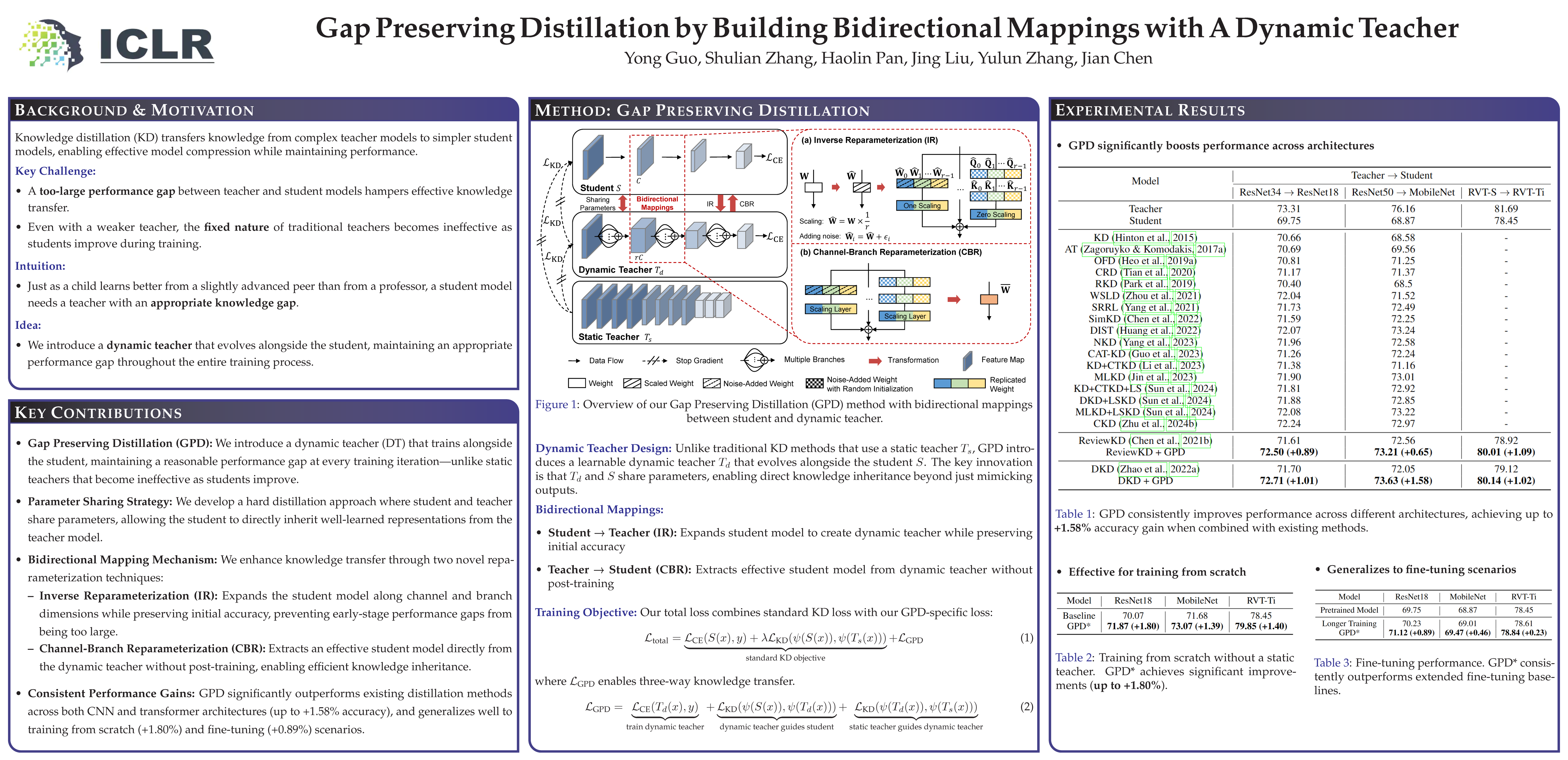Screen dimensions: 1568x760
Task: Click the orange merged weight box in CBR
Action: tap(989, 299)
